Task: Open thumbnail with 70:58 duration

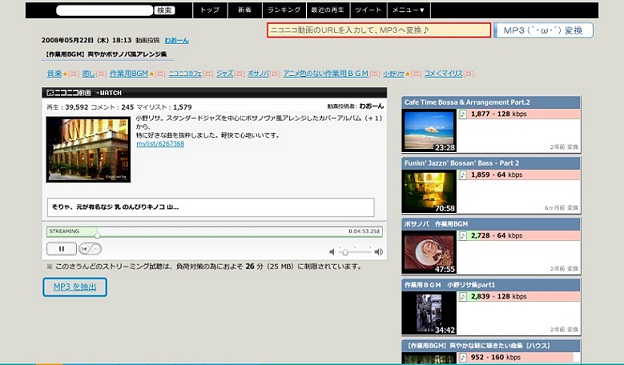Action: point(429,191)
